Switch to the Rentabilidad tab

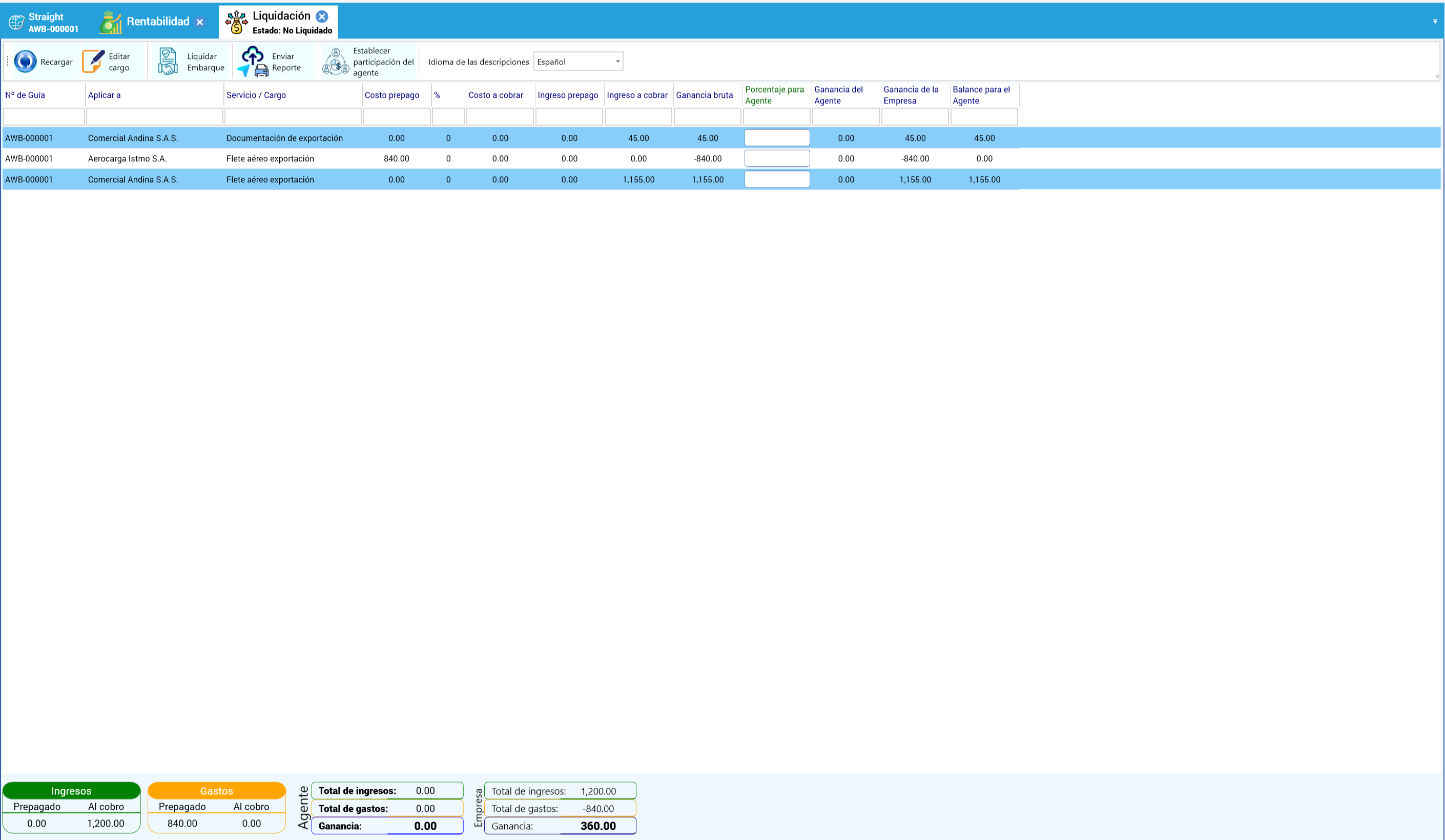click(x=158, y=22)
